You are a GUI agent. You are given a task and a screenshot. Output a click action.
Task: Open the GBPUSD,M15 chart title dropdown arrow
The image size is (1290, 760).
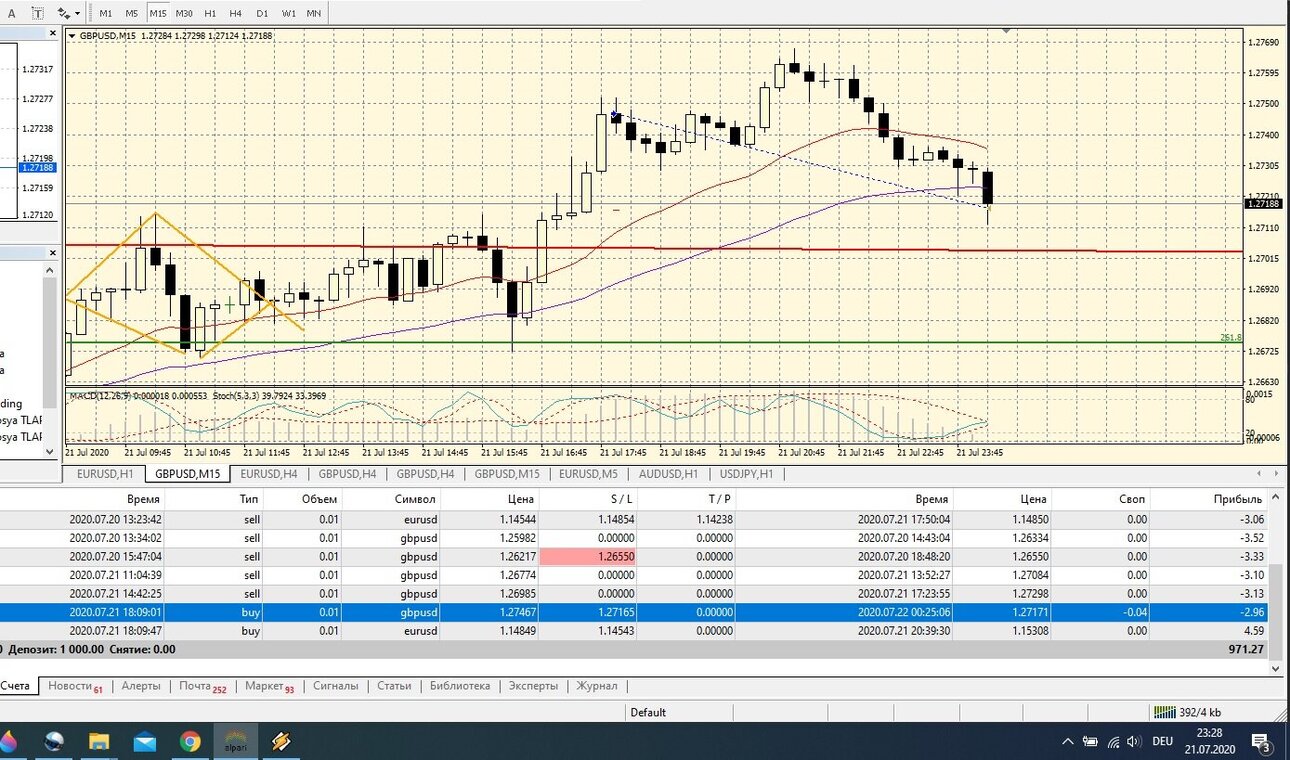click(72, 36)
